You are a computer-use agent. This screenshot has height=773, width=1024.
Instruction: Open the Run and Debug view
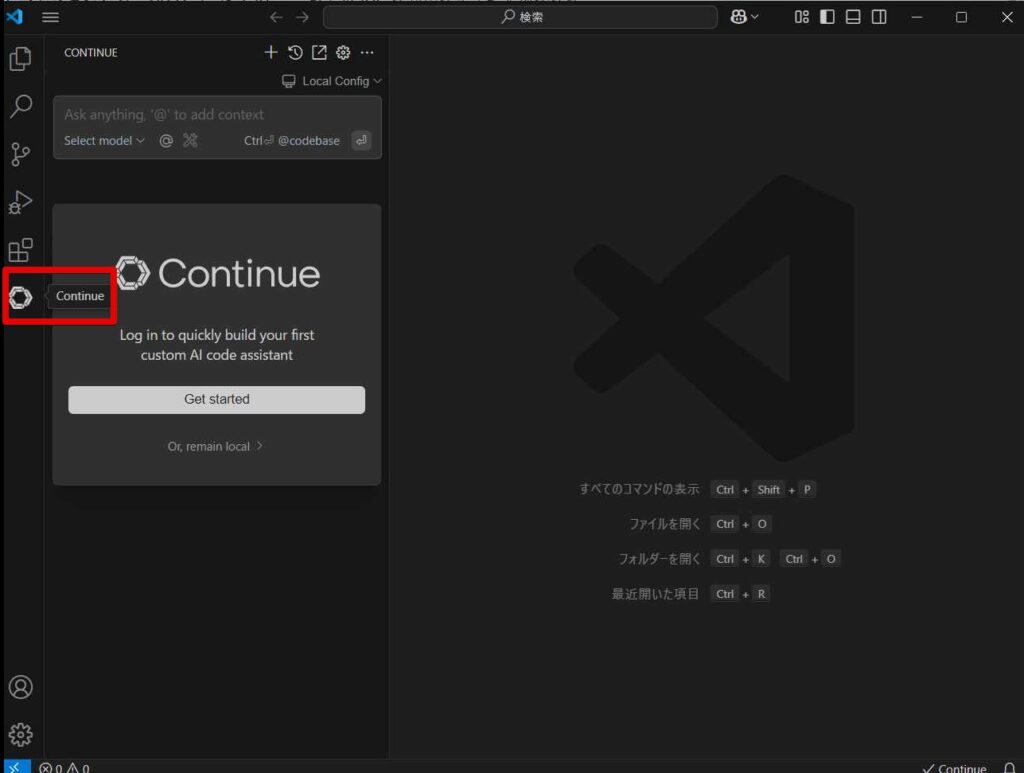[x=20, y=202]
